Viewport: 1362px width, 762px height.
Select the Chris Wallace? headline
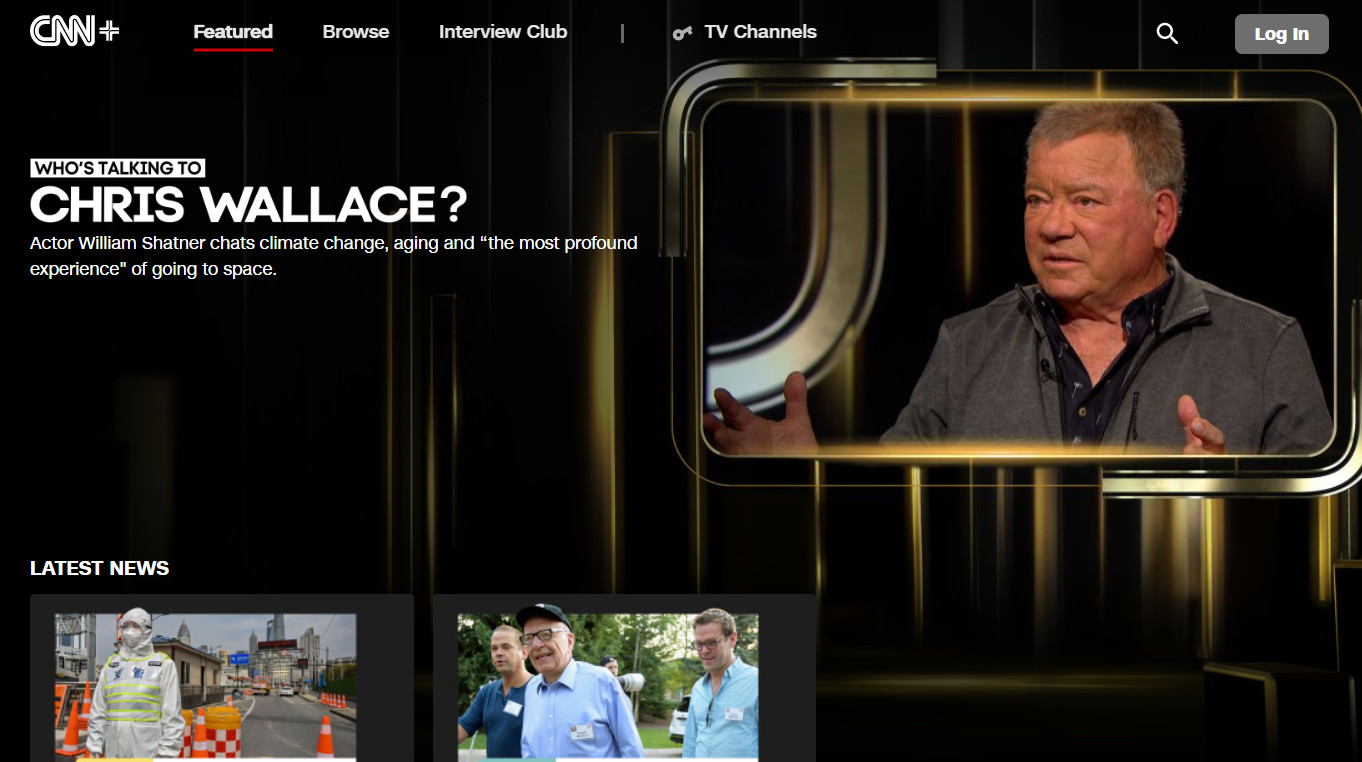point(248,205)
